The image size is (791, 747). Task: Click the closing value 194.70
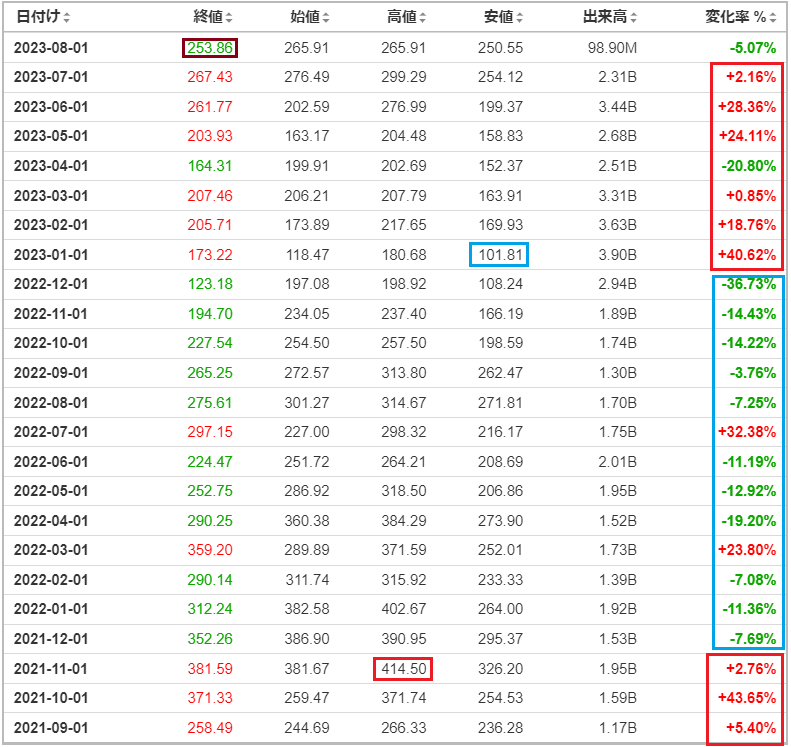210,314
